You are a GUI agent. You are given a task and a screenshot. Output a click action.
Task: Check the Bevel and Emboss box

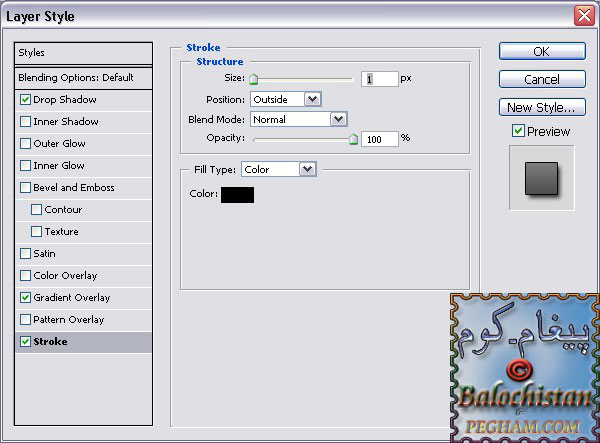click(25, 187)
